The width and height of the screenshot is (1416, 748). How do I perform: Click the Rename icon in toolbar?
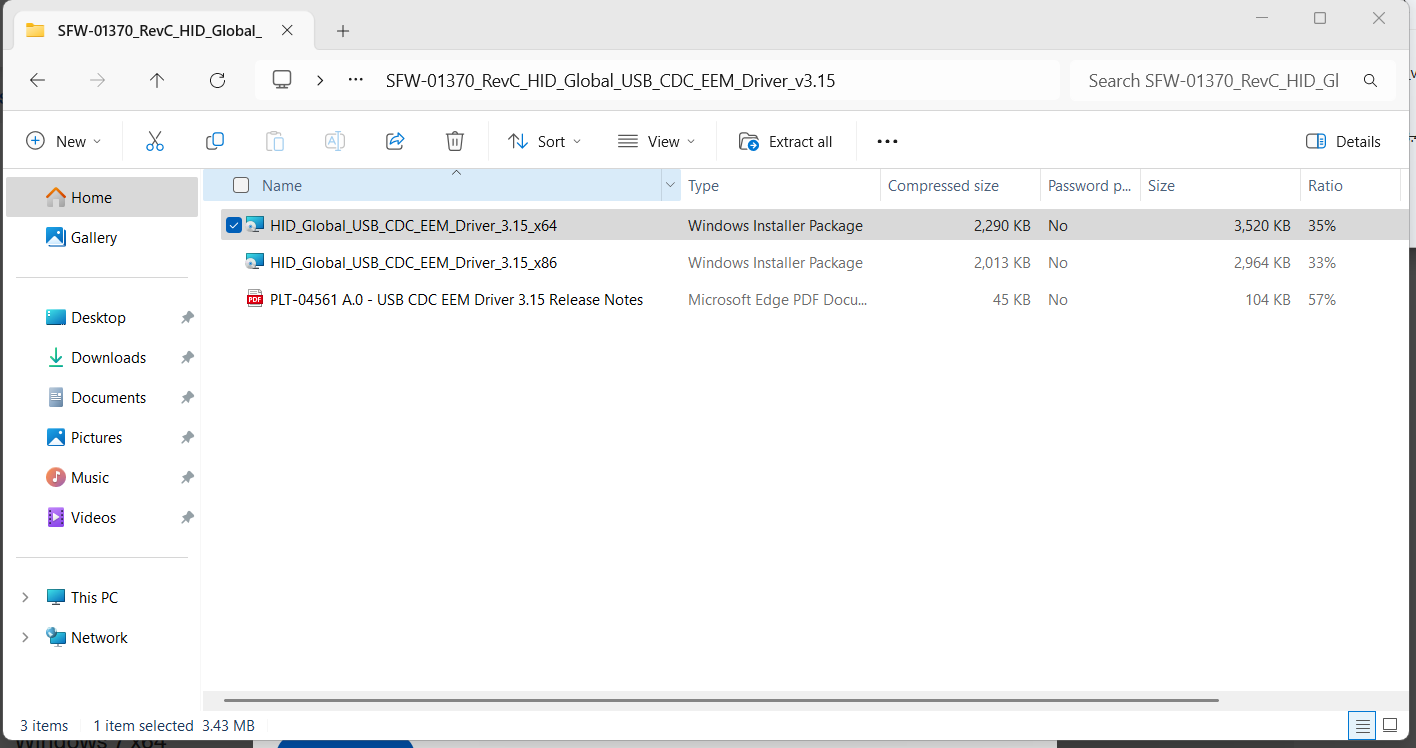335,141
